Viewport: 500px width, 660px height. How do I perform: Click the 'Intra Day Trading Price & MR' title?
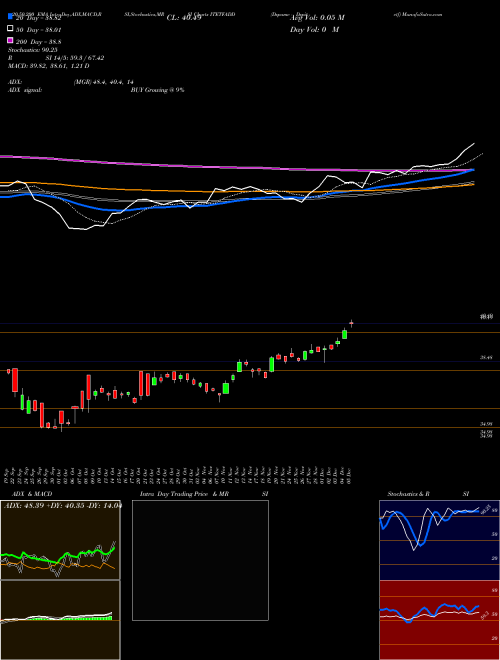tap(184, 494)
